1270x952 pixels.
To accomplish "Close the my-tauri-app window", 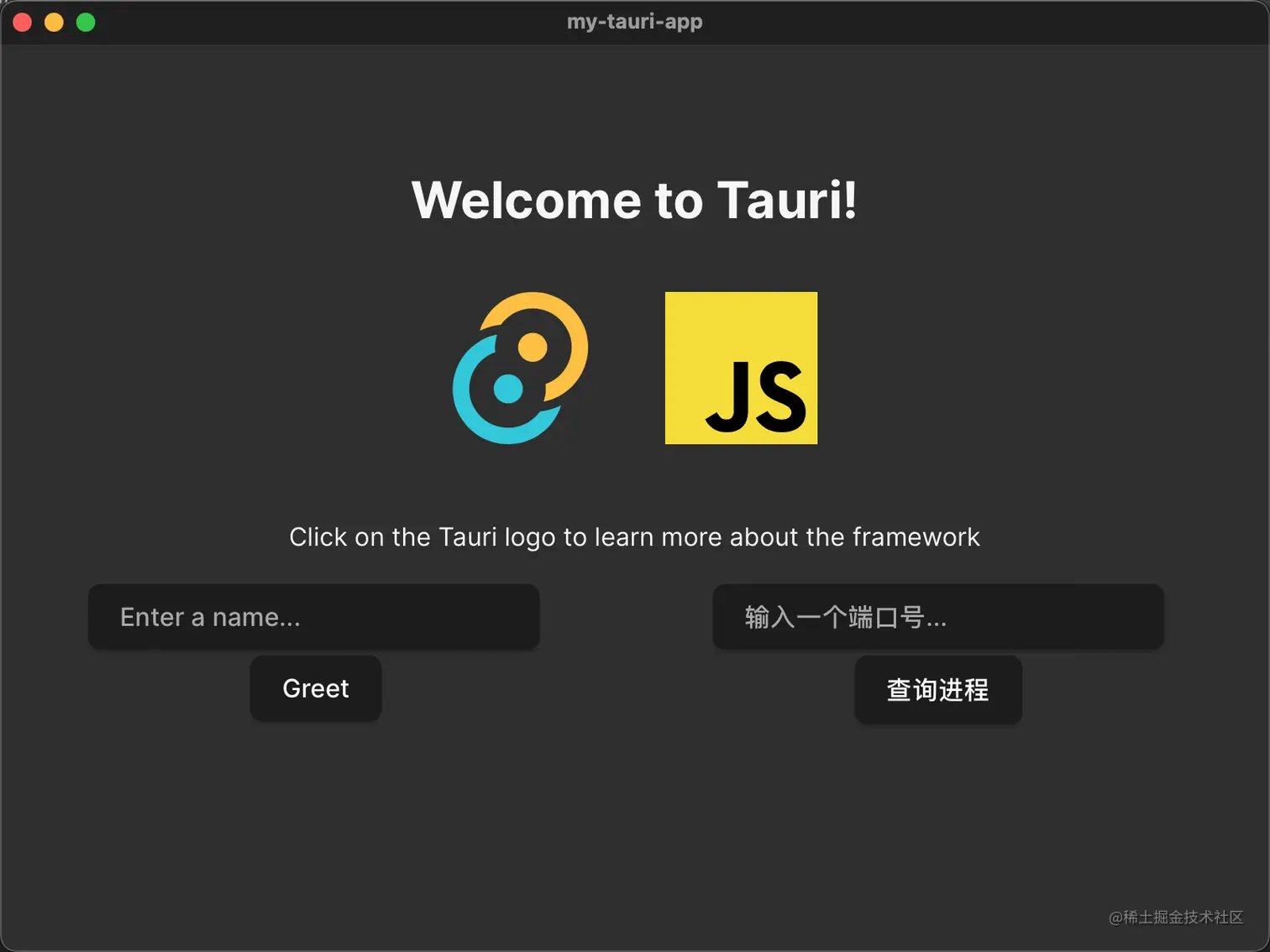I will 23,23.
